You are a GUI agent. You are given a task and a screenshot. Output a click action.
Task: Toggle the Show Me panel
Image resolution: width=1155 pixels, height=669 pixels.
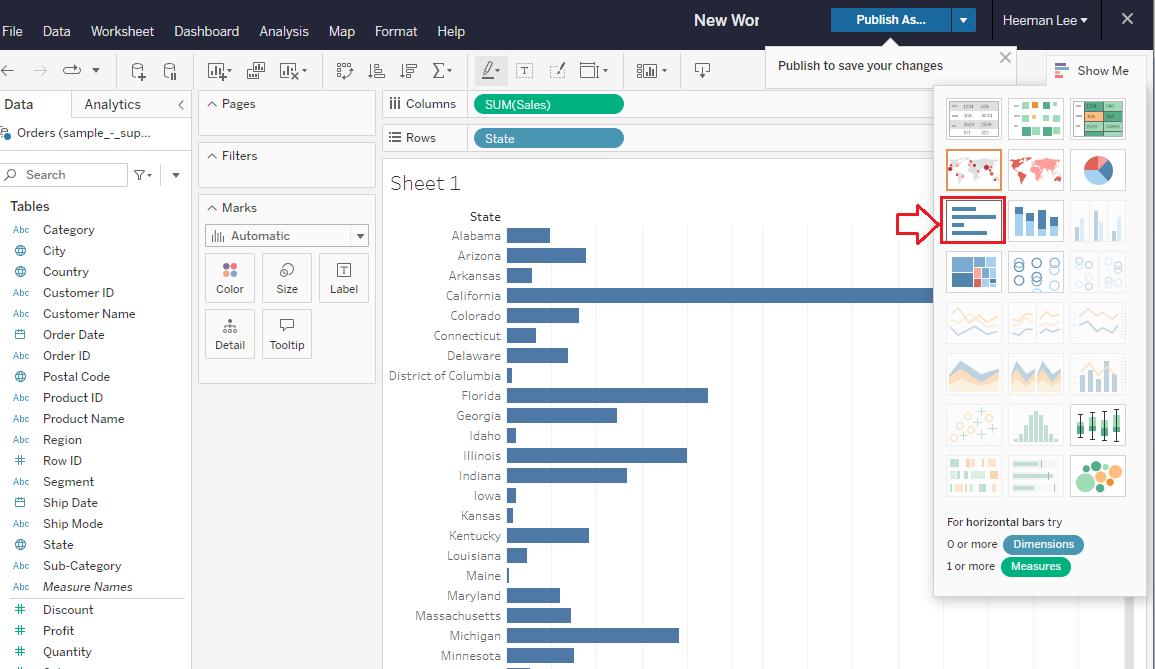(1095, 71)
